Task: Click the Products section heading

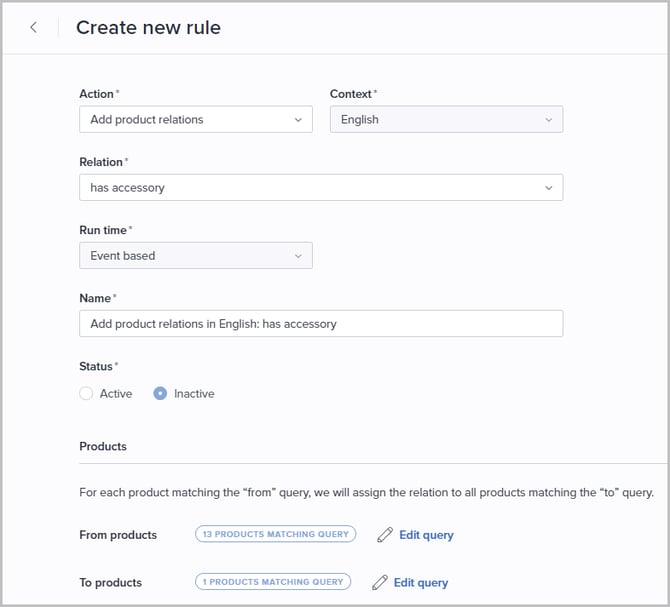Action: (103, 446)
